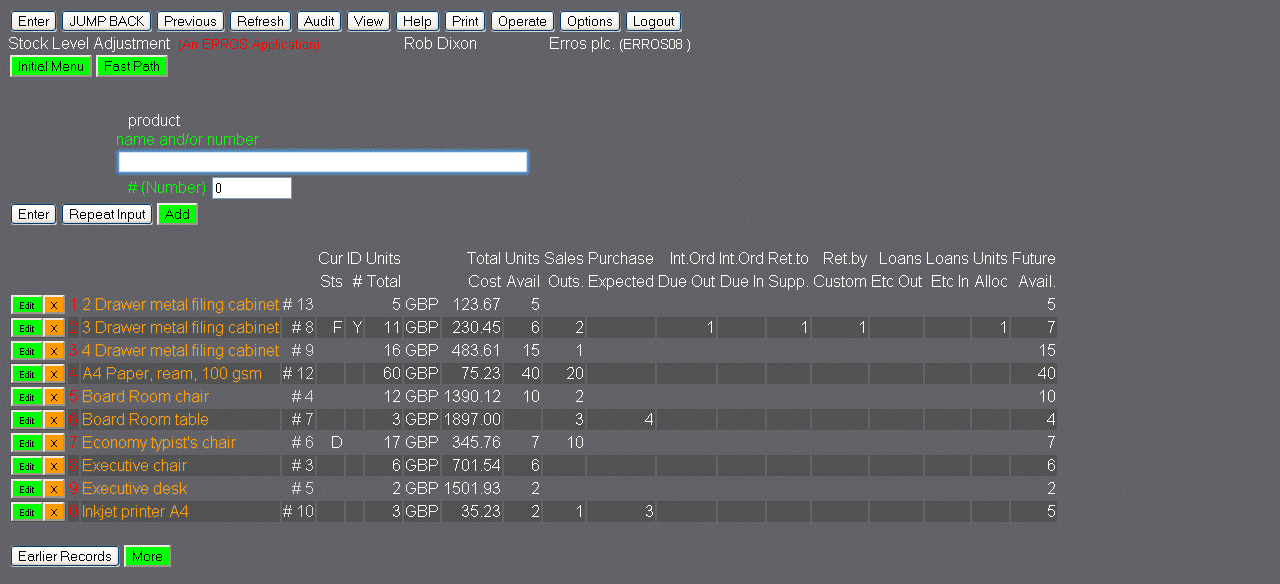1280x584 pixels.
Task: Click the JUMP BACK toolbar button
Action: pos(107,21)
